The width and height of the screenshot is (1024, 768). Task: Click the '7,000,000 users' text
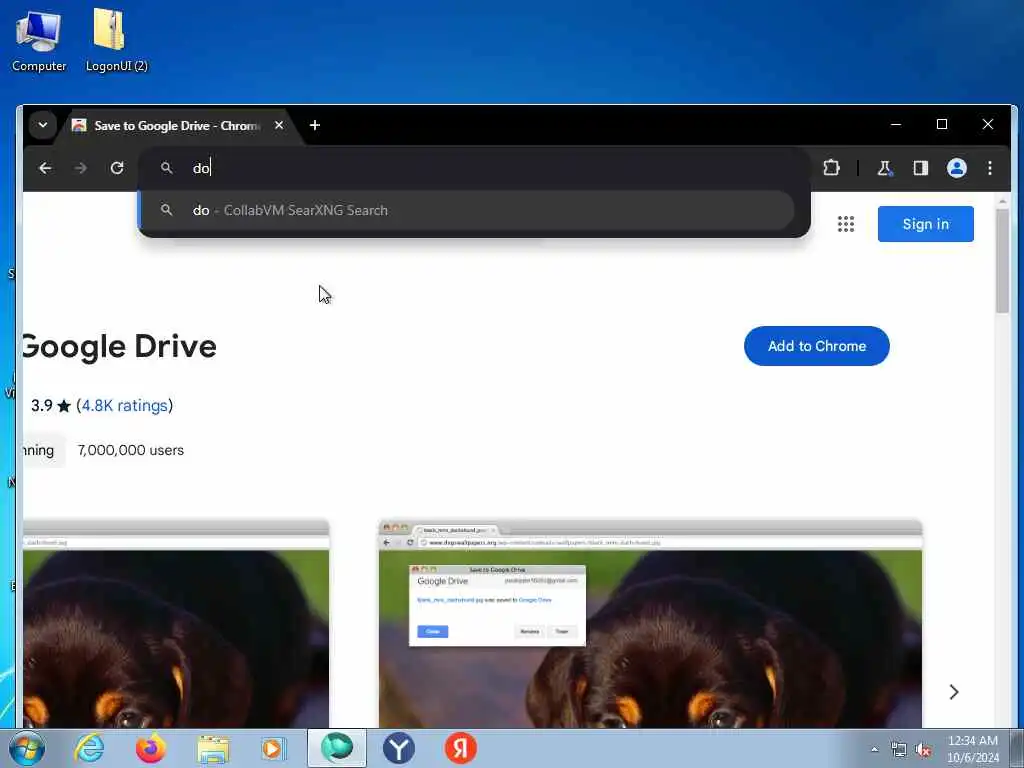point(131,450)
